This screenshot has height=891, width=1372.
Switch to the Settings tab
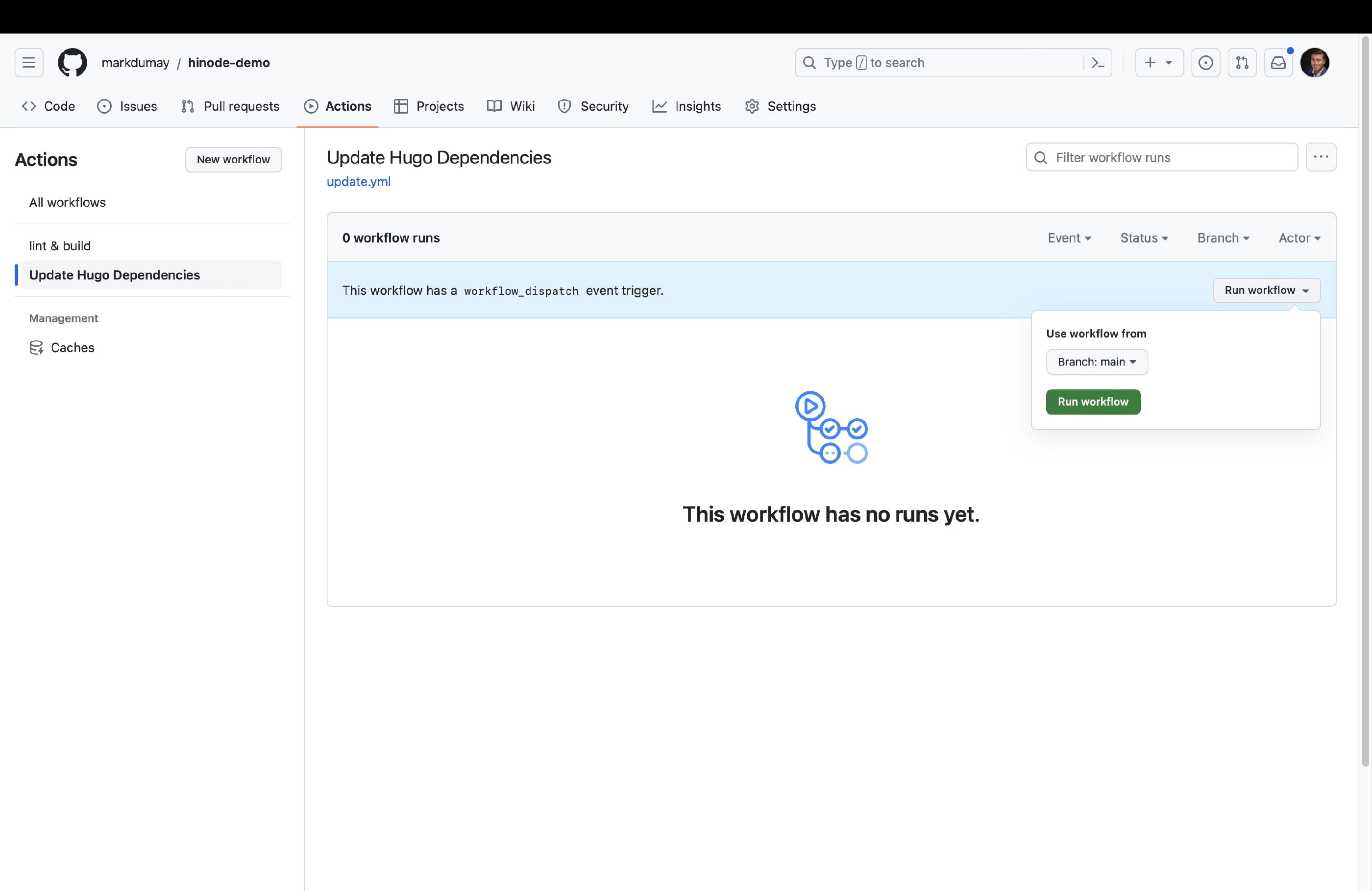(780, 106)
